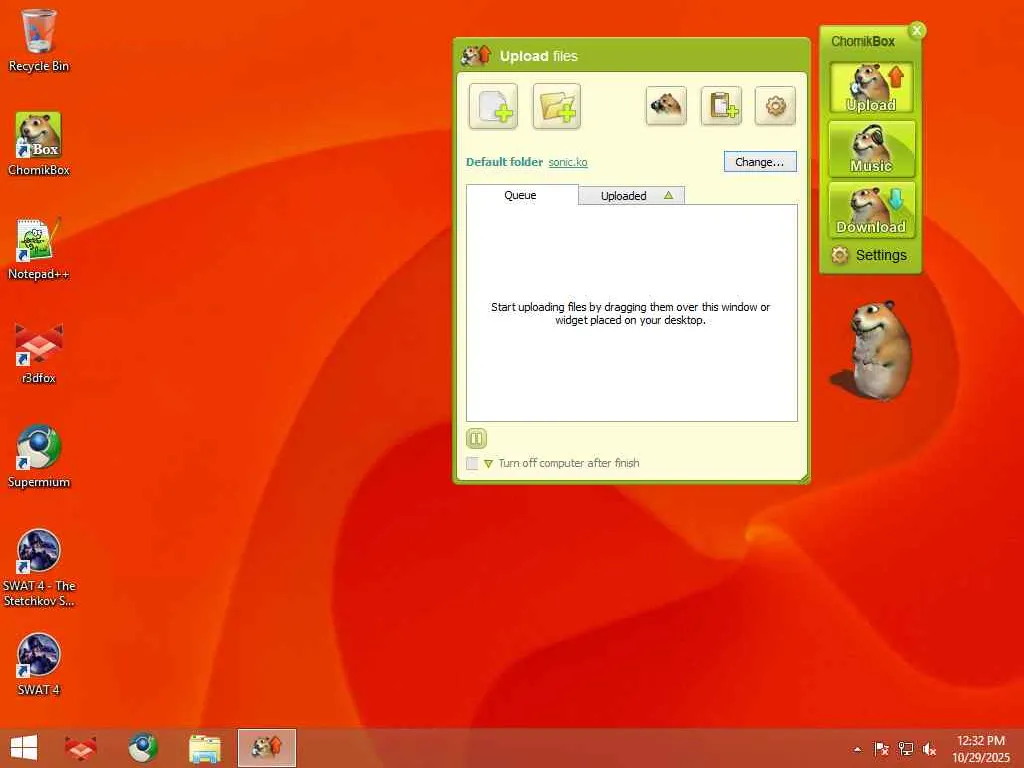Open the hamster account icon in the toolbar
The height and width of the screenshot is (768, 1024).
pos(666,105)
